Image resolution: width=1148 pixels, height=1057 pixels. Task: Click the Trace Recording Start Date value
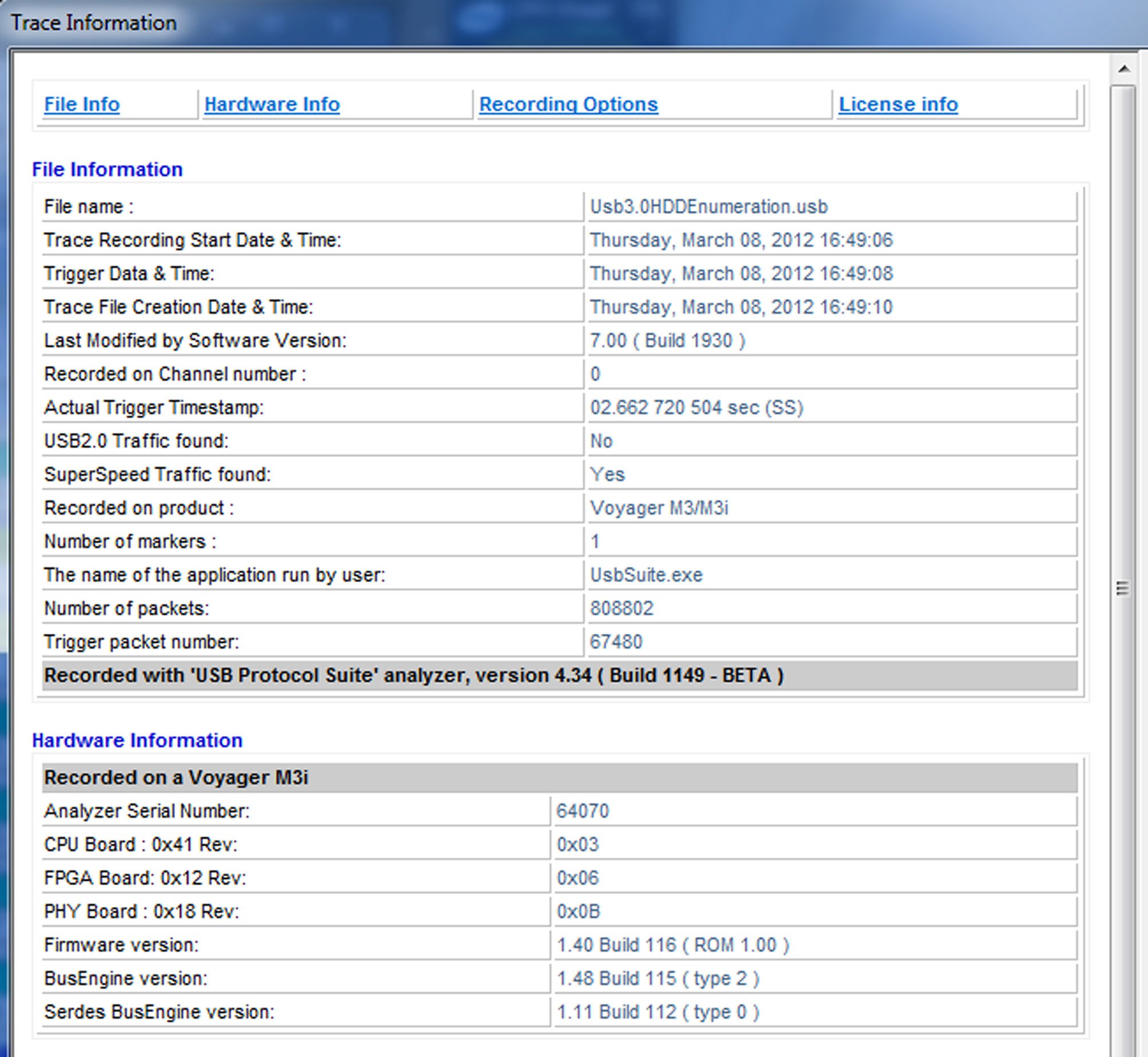(x=741, y=240)
